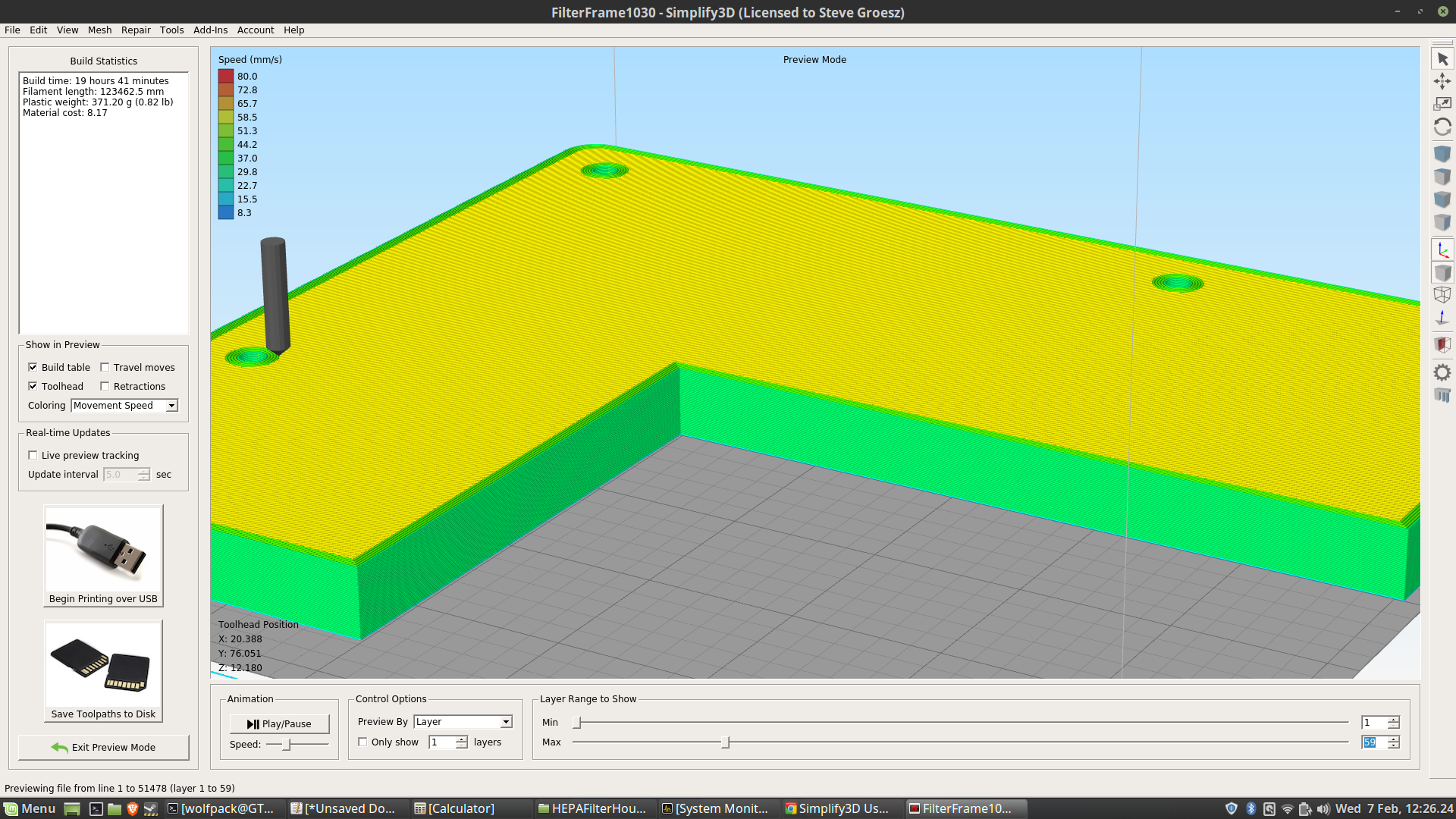Increment the Max layer spinner
The height and width of the screenshot is (819, 1456).
(1394, 739)
